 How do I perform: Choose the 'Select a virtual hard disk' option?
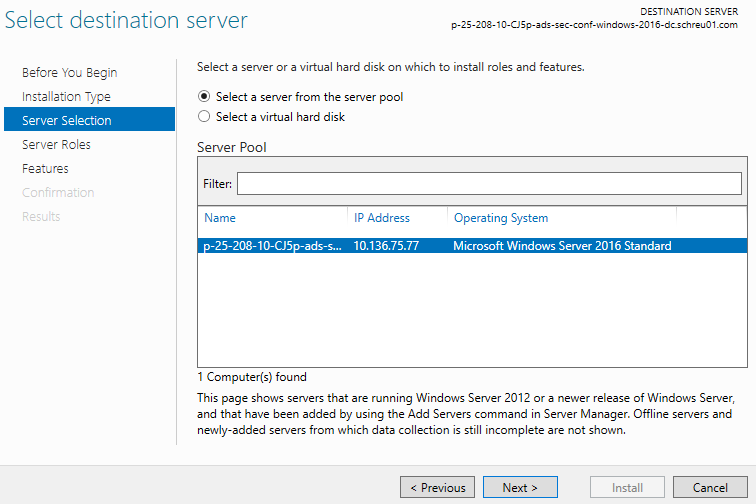pyautogui.click(x=205, y=117)
